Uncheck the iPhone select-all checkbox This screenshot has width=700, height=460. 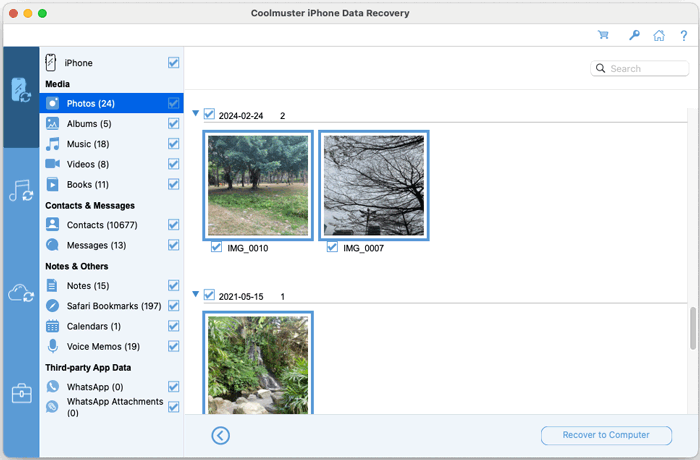(174, 63)
